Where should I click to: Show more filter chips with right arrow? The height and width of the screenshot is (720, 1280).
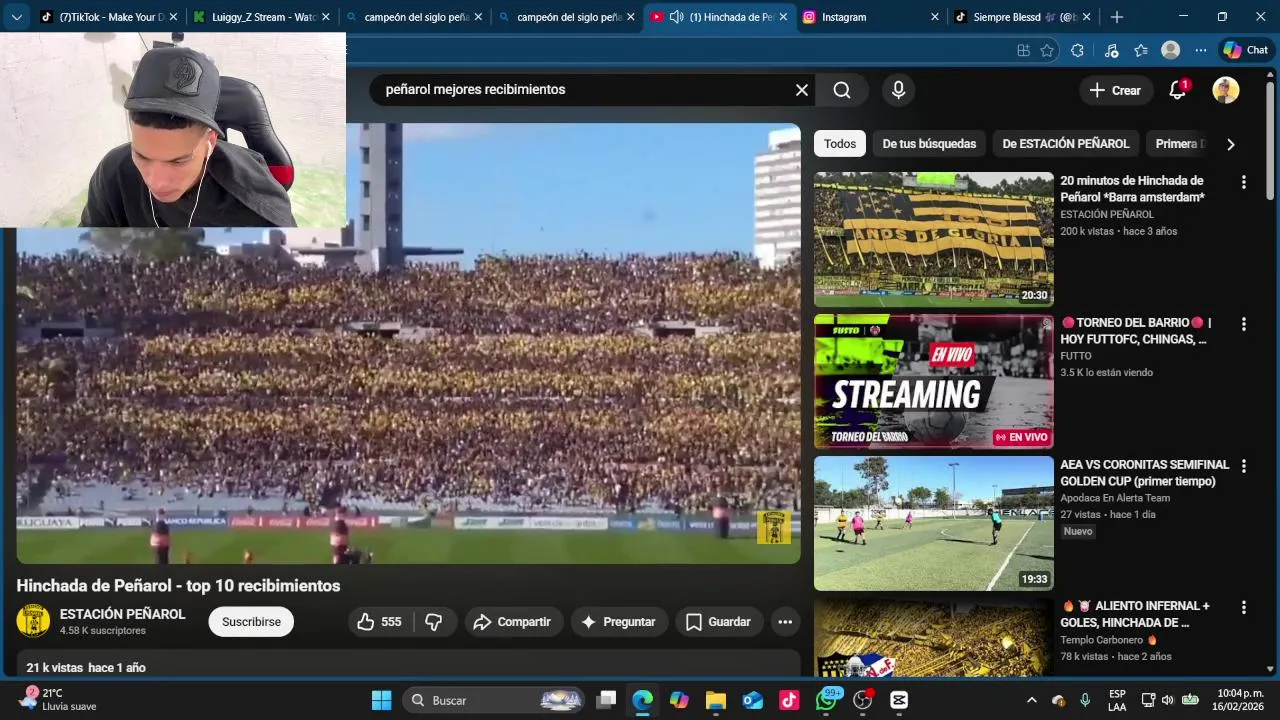[1230, 144]
